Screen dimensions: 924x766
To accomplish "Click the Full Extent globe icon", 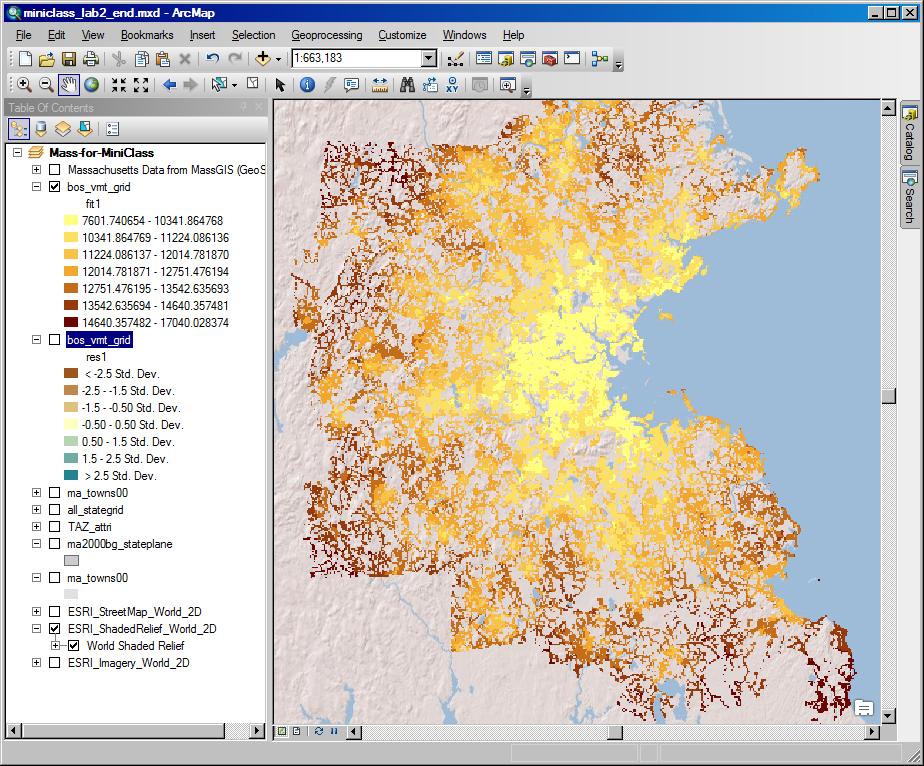I will pyautogui.click(x=92, y=84).
